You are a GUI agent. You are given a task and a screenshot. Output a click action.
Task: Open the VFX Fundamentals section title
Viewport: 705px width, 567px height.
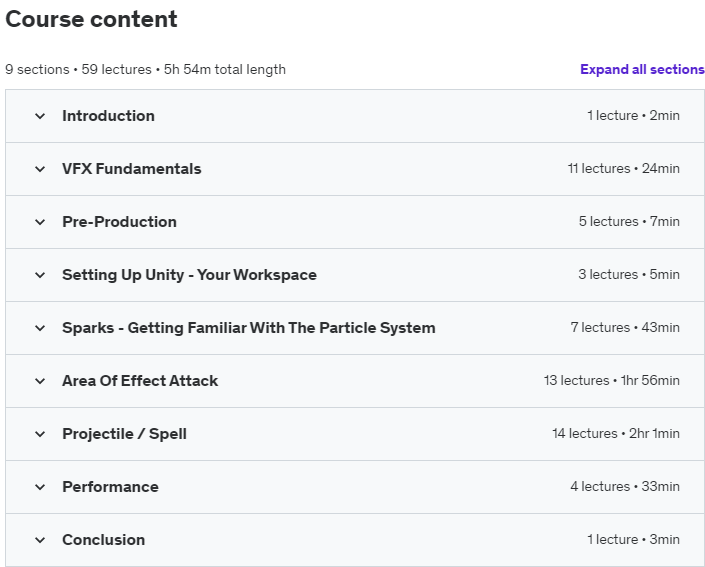pos(132,169)
